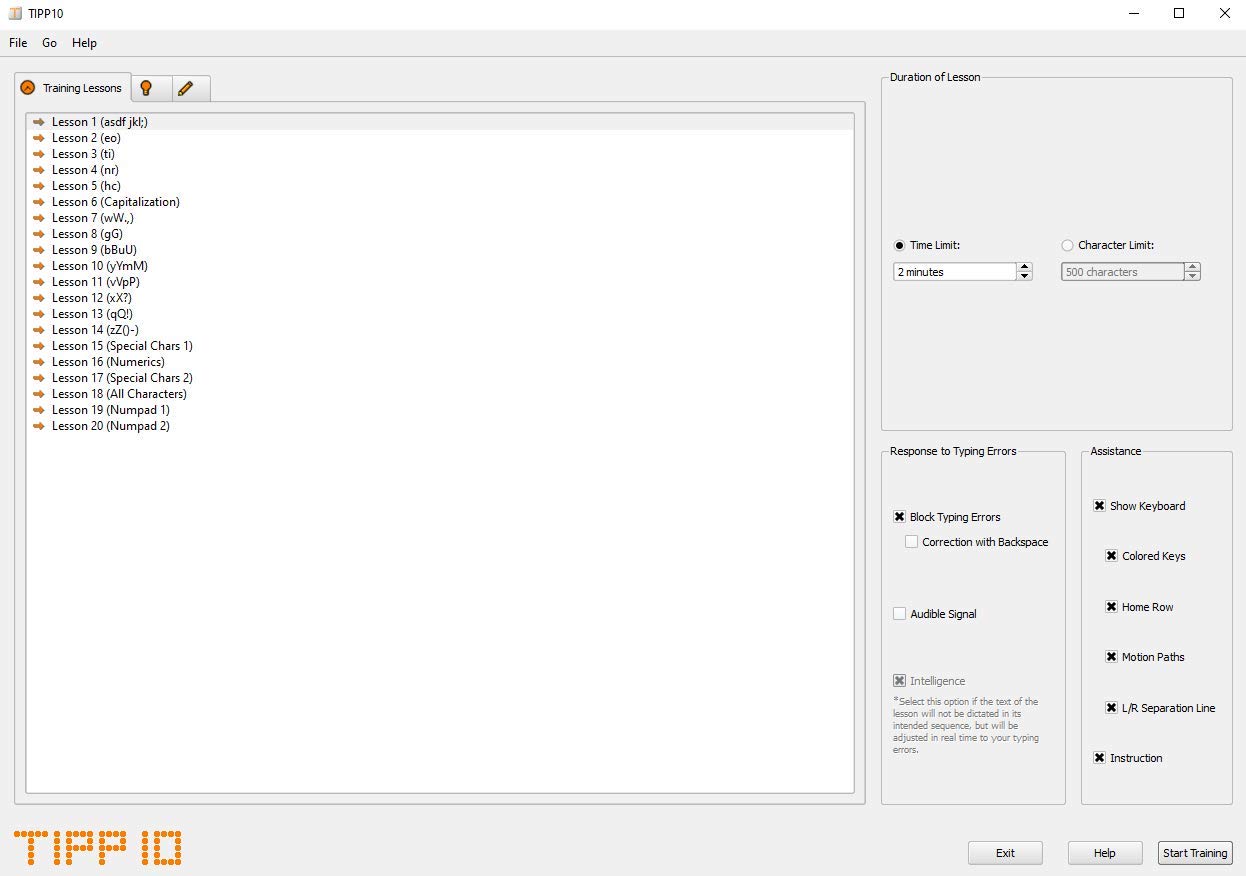This screenshot has height=876, width=1246.
Task: Decrease the time limit with the down arrow
Action: (x=1024, y=276)
